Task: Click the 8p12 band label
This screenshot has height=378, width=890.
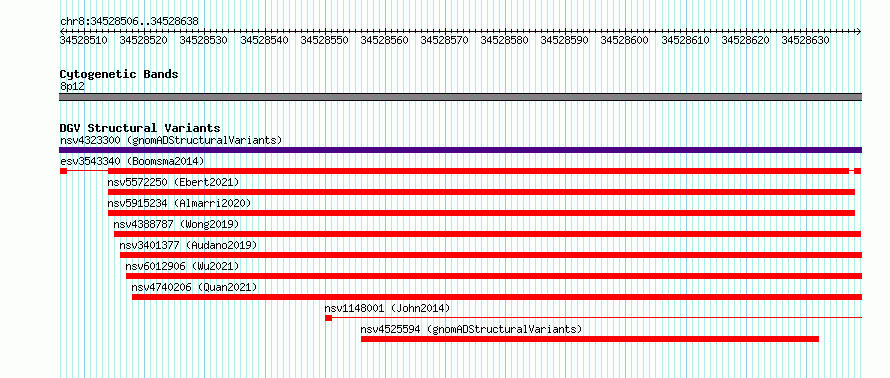Action: [72, 86]
